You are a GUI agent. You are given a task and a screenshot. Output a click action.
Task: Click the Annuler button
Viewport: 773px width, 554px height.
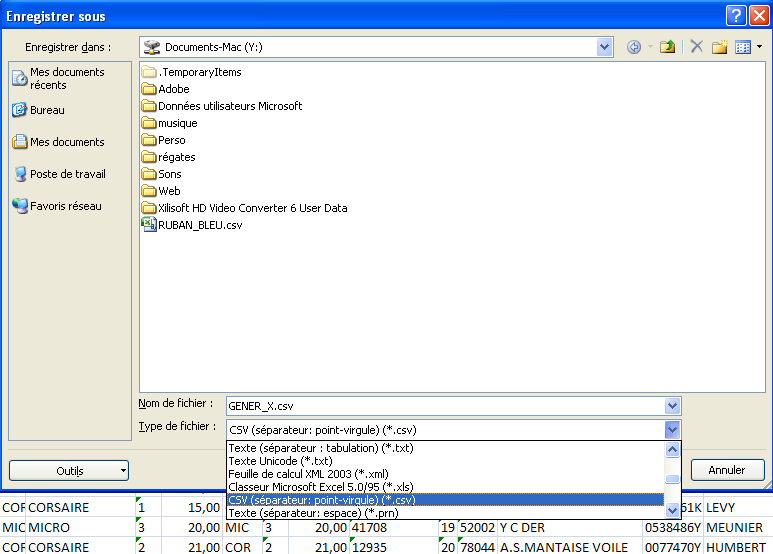coord(728,470)
